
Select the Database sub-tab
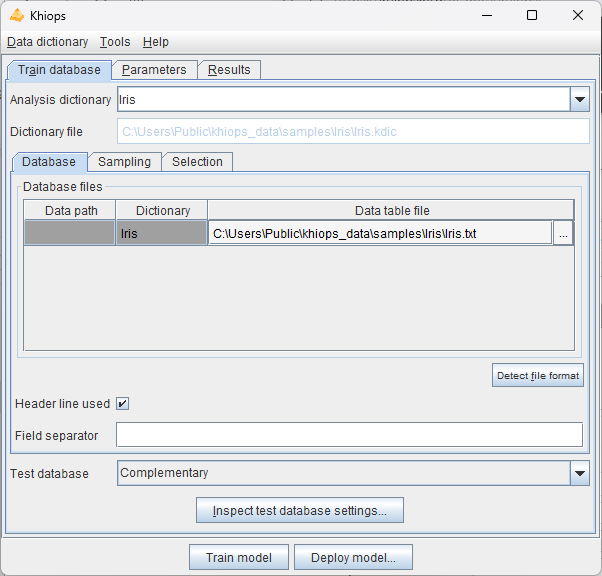tap(49, 162)
